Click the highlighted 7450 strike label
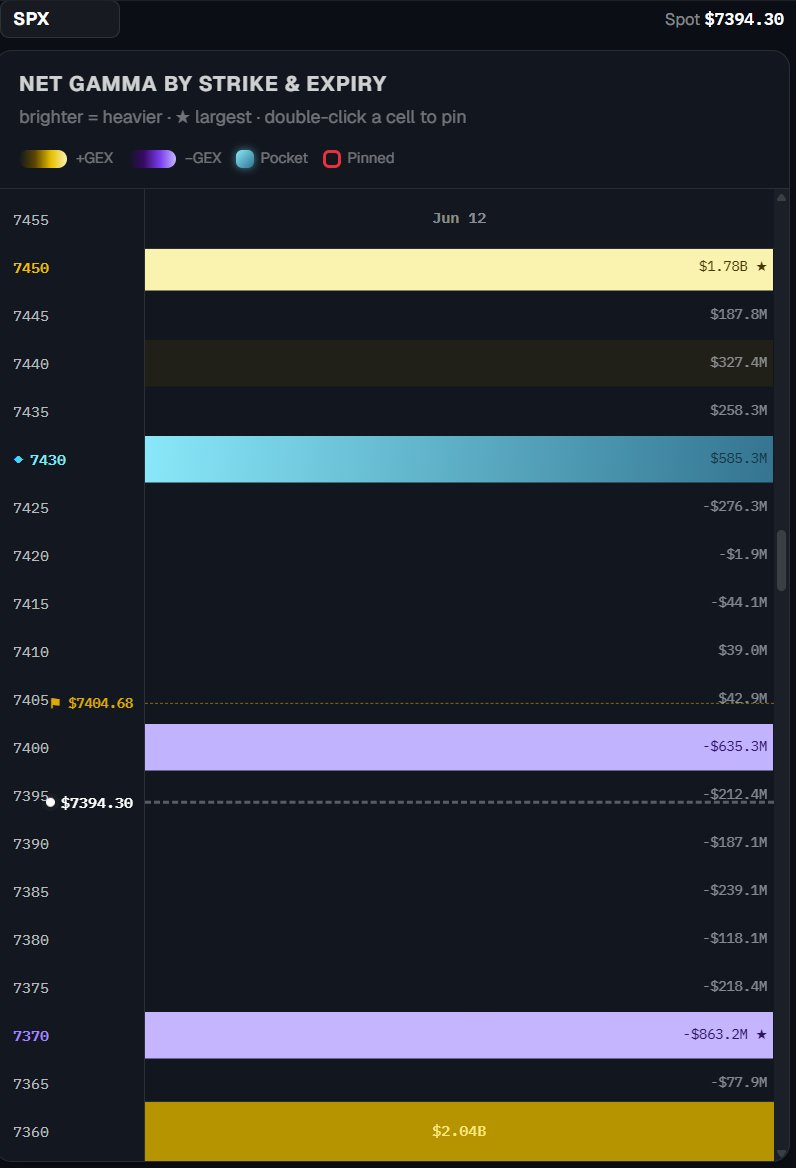The image size is (796, 1168). click(31, 268)
